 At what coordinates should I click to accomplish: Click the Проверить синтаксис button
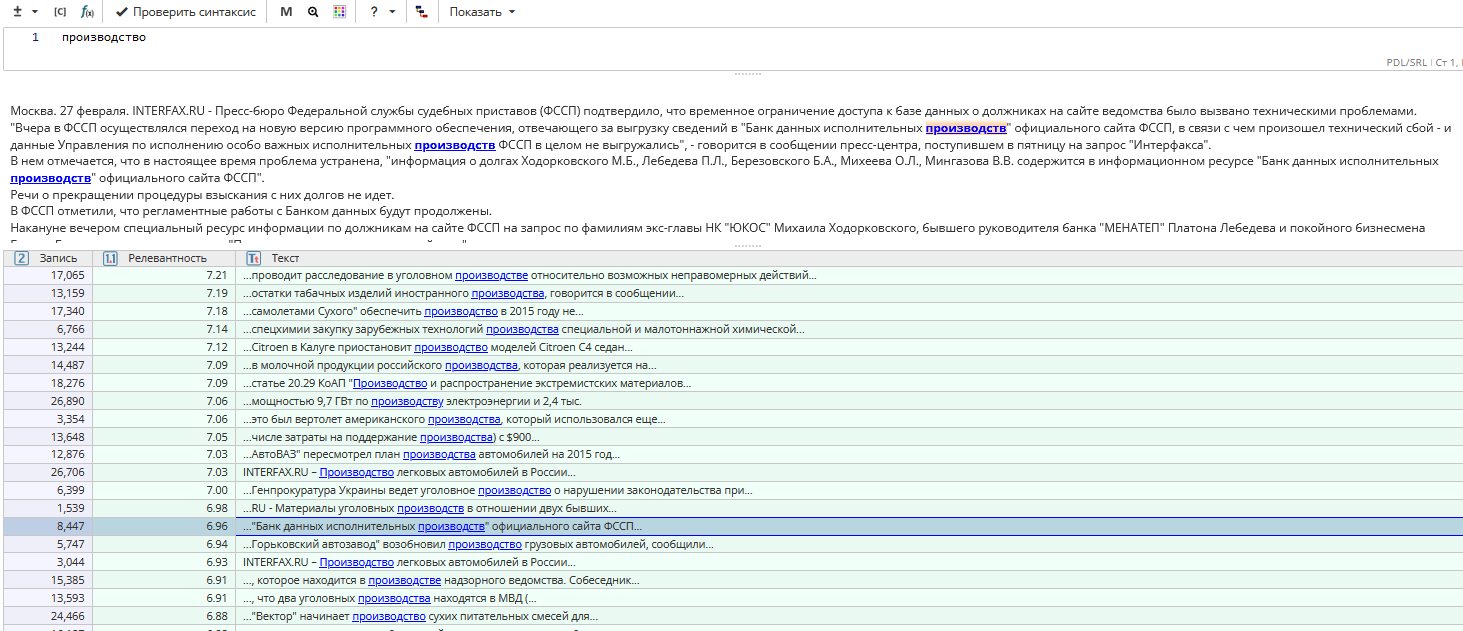pos(185,12)
